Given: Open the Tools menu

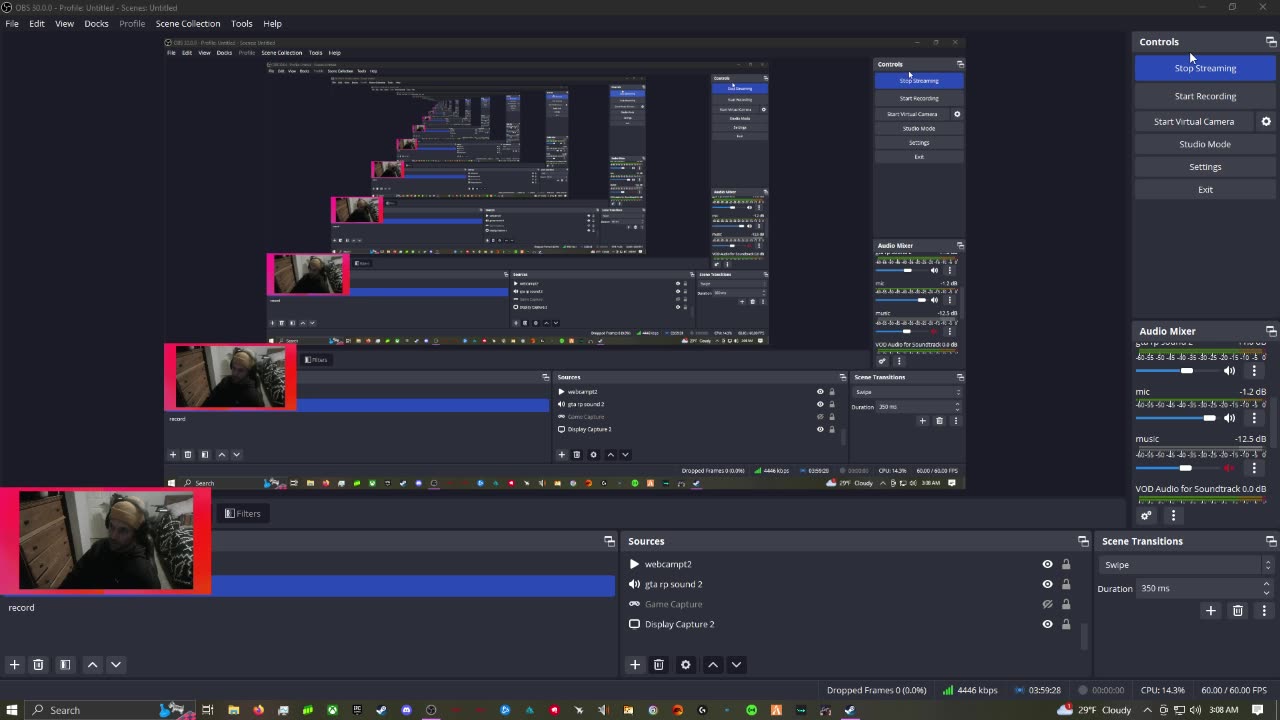Looking at the screenshot, I should click(242, 23).
